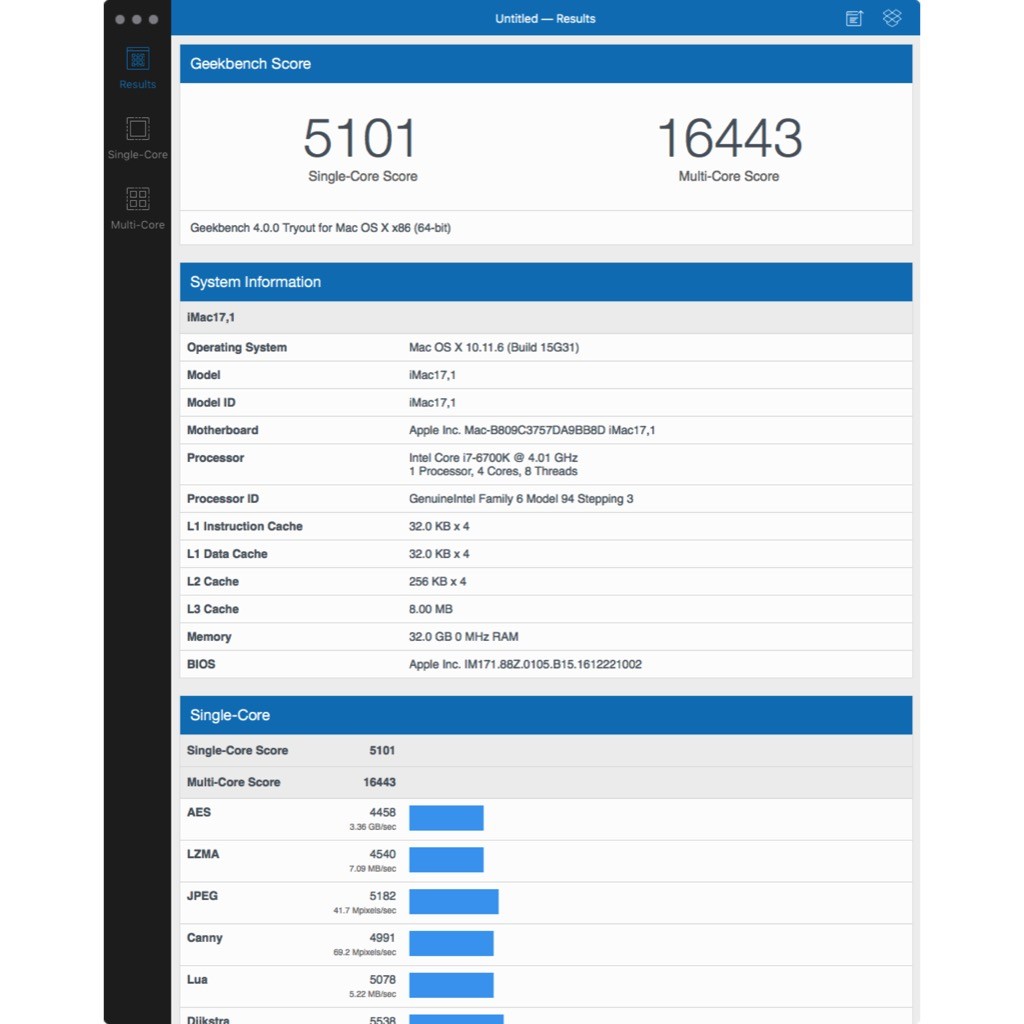Click the upload results toolbar icon

[854, 18]
